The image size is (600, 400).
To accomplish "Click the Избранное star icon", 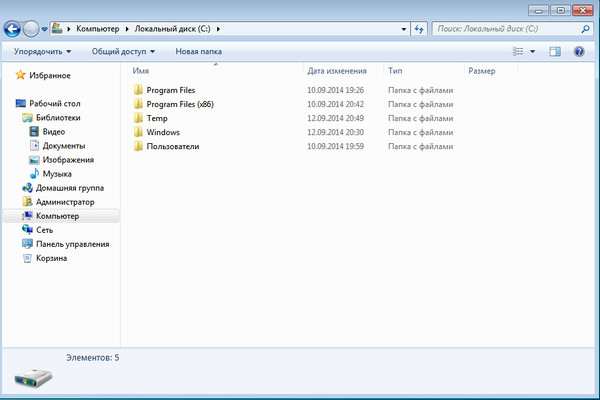I will point(20,75).
